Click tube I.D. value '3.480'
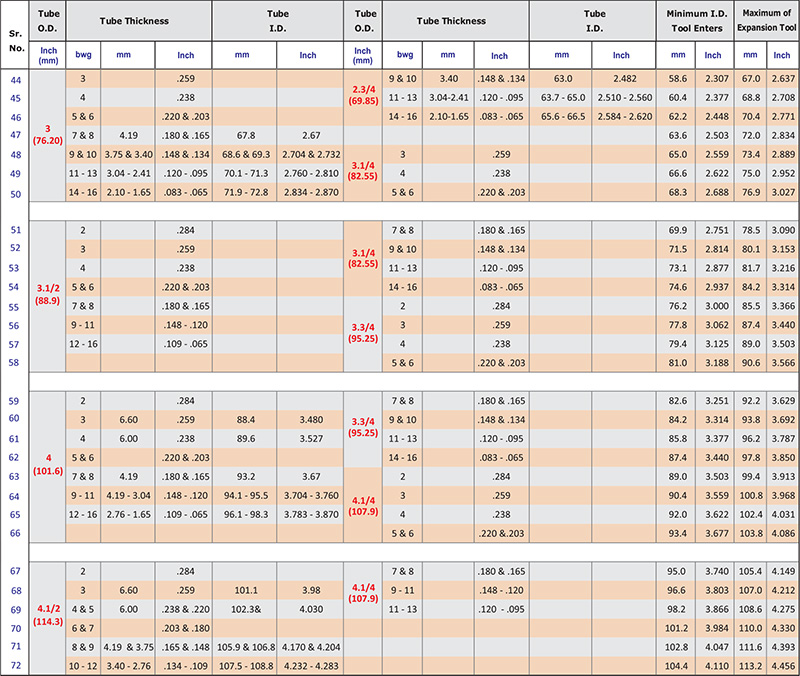The height and width of the screenshot is (676, 800). 311,419
